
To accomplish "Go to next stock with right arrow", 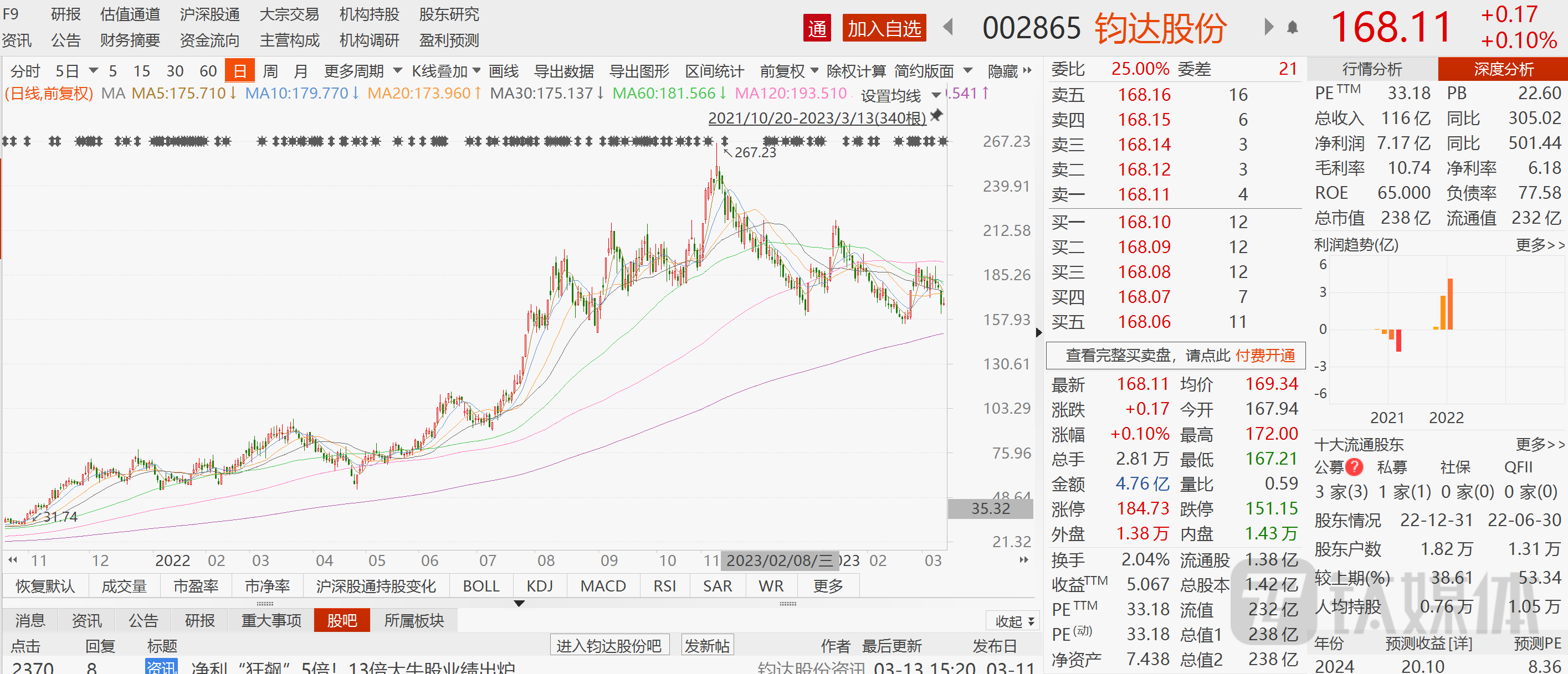I will click(x=1268, y=27).
